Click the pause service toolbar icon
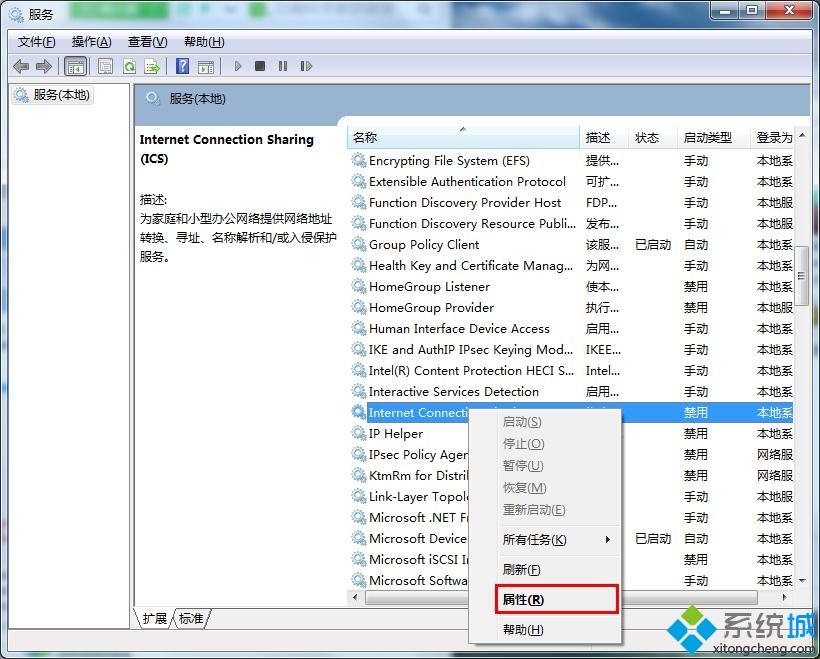Image resolution: width=820 pixels, height=659 pixels. pos(283,66)
